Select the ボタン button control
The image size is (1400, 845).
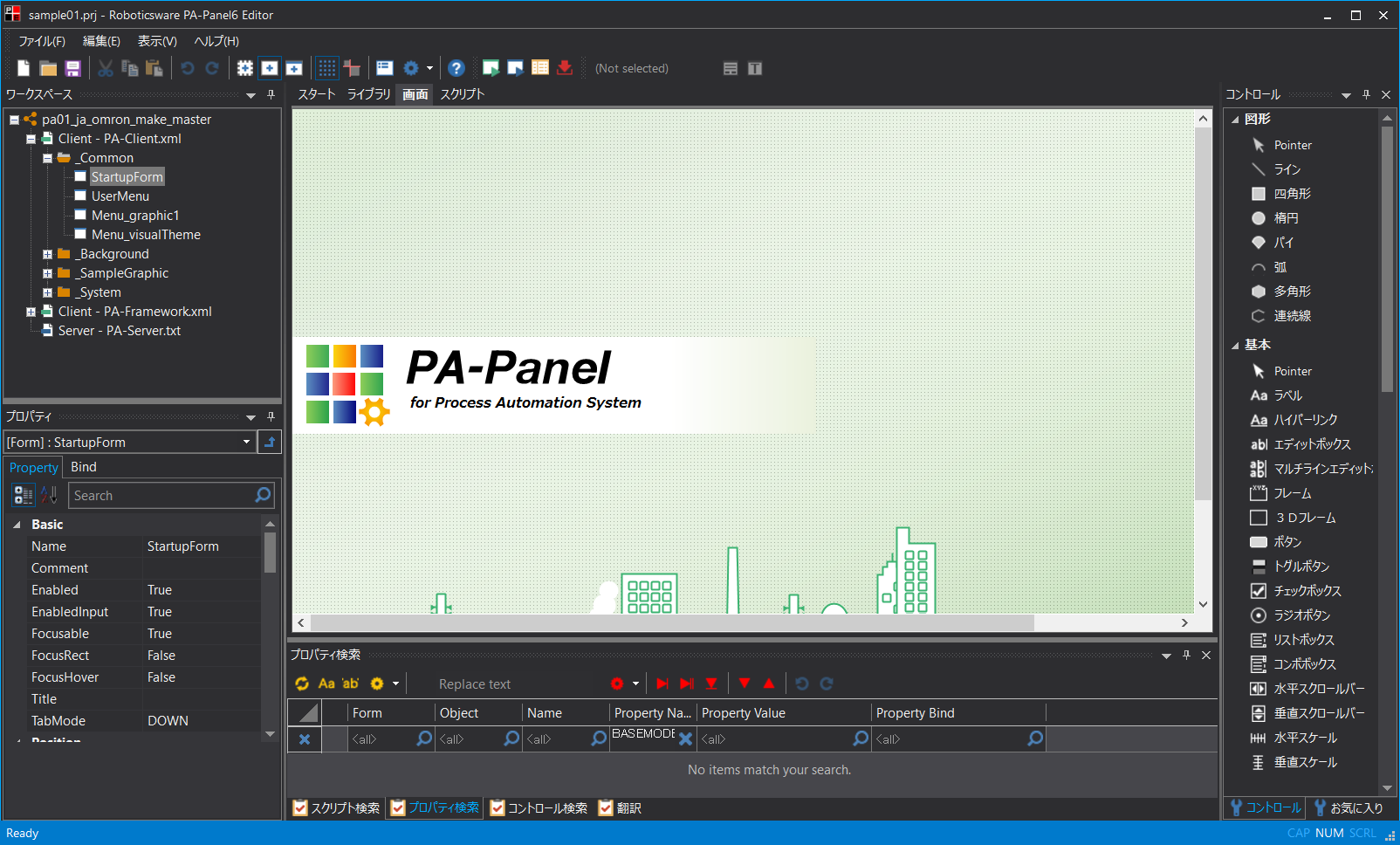coord(1287,542)
